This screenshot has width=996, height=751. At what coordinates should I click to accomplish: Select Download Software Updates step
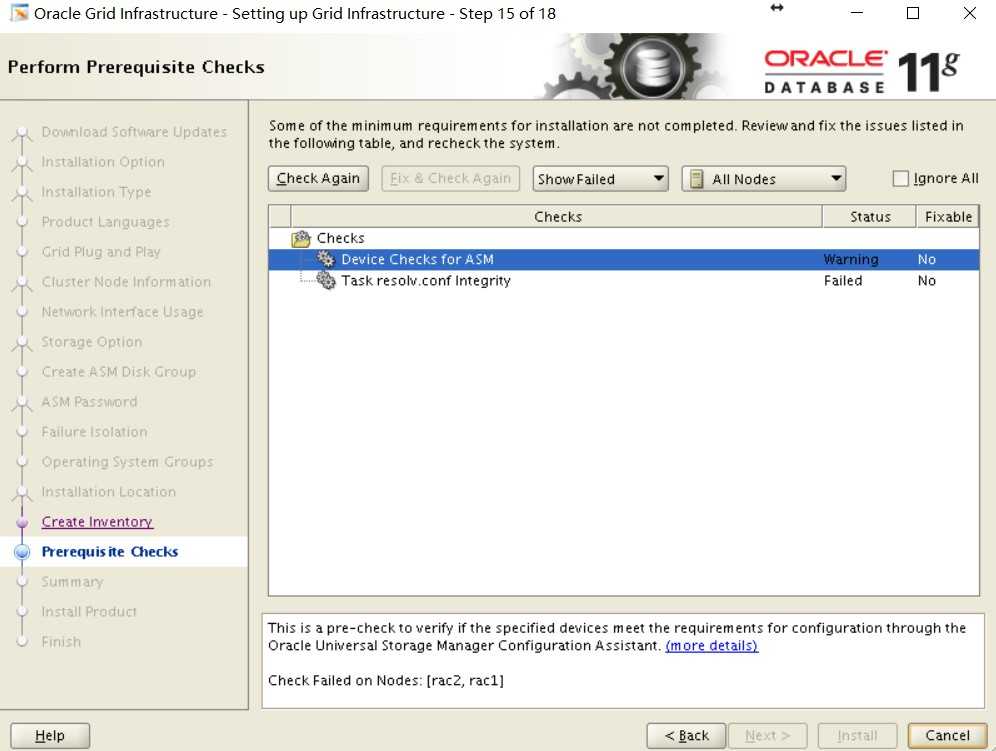pos(134,132)
